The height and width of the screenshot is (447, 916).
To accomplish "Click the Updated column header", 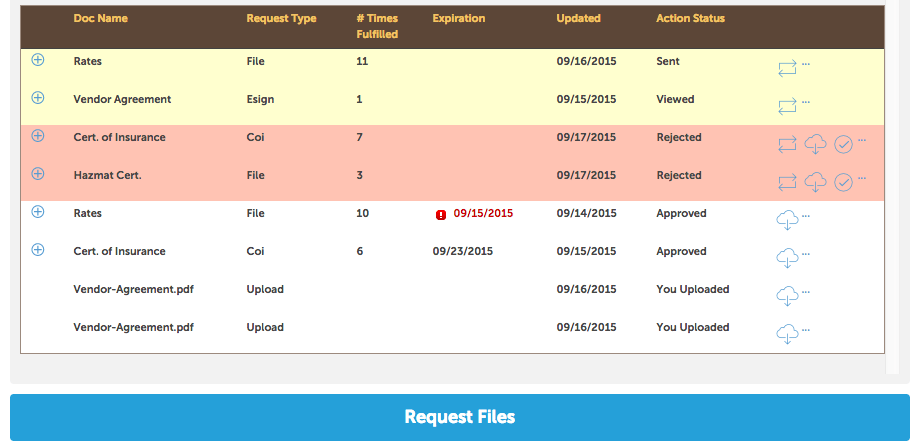I will [x=578, y=18].
